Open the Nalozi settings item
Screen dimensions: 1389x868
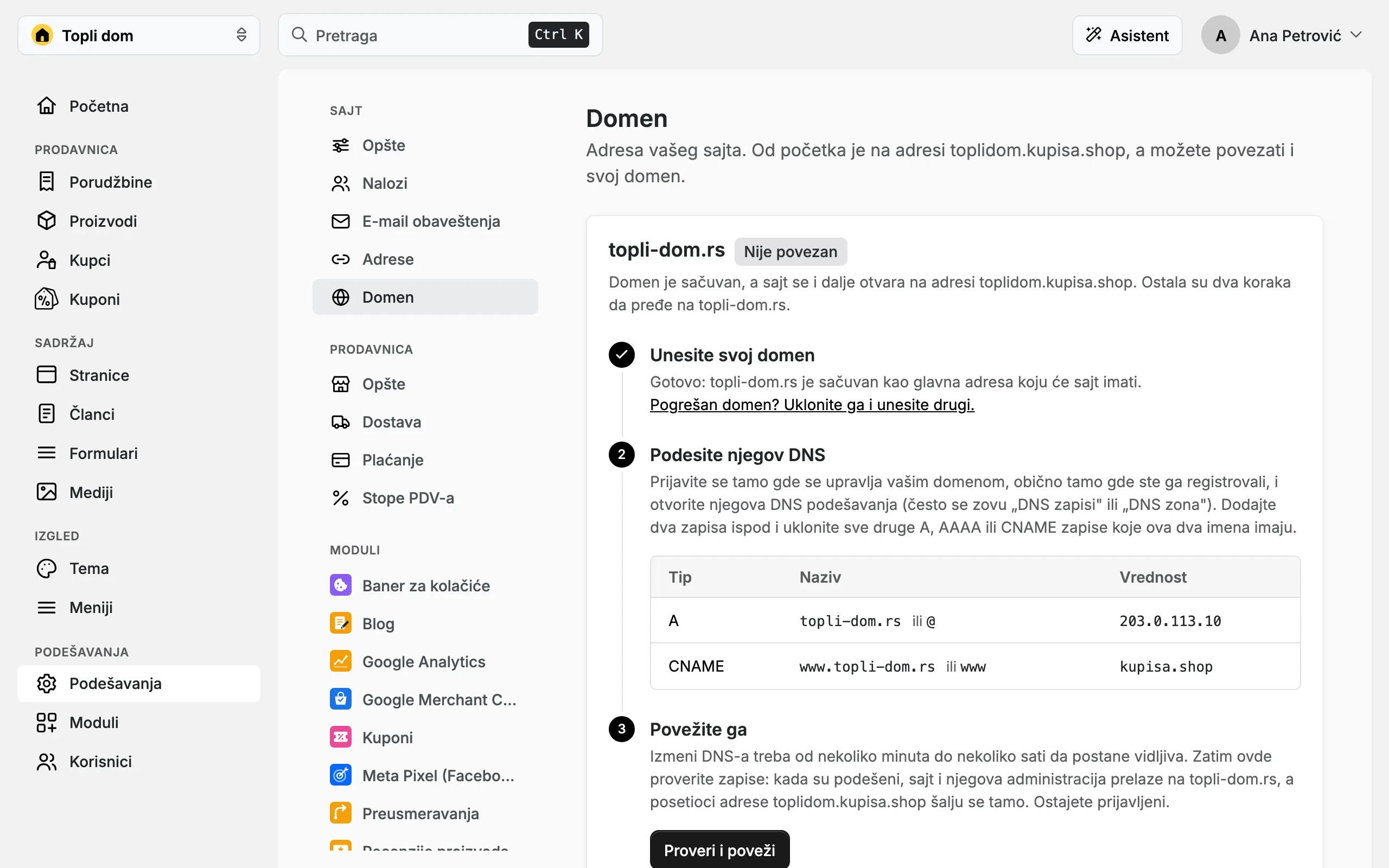[x=425, y=183]
